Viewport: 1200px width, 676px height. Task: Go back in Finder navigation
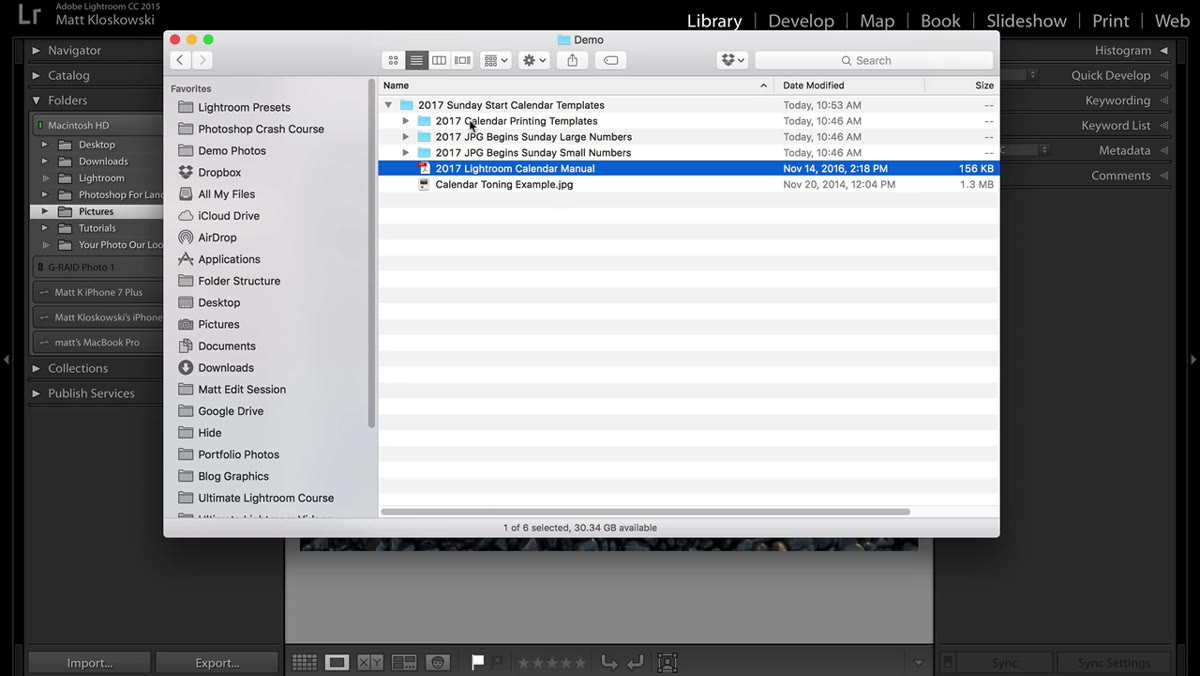[180, 61]
